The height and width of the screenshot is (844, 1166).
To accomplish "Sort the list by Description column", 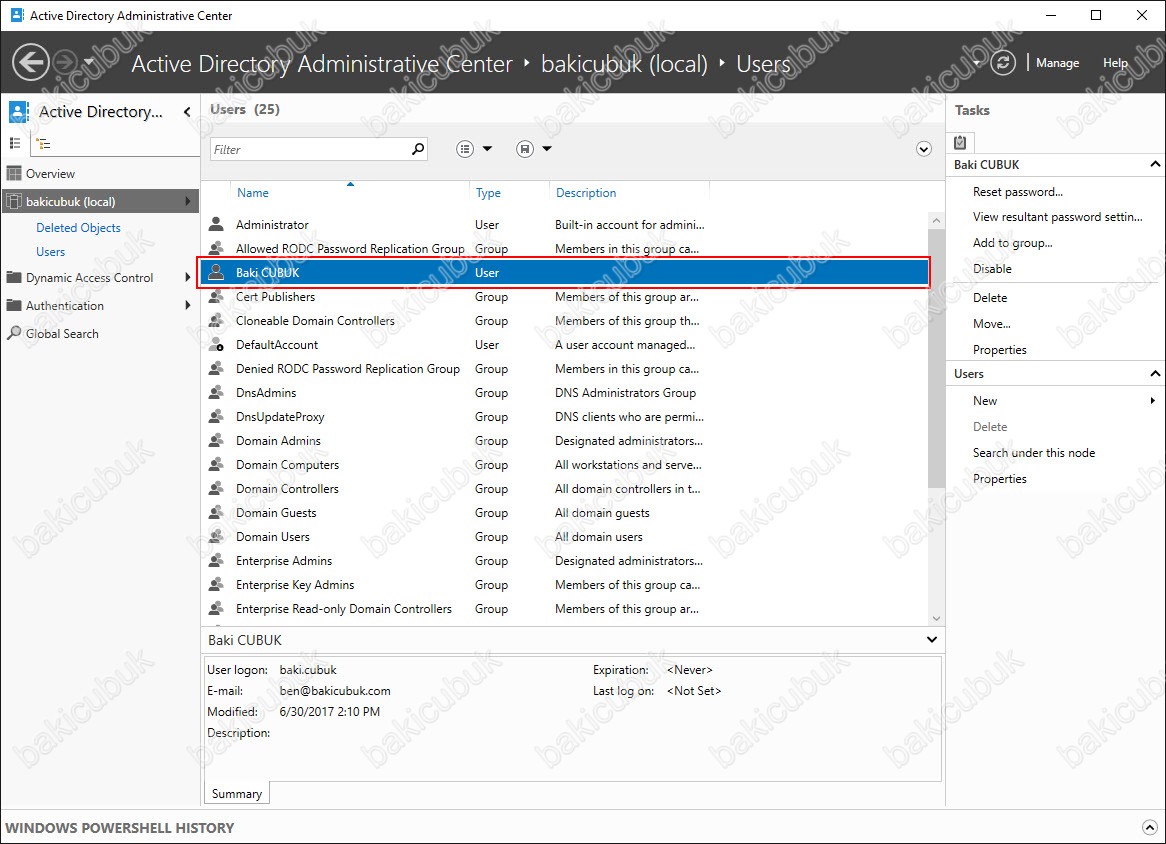I will pos(586,193).
